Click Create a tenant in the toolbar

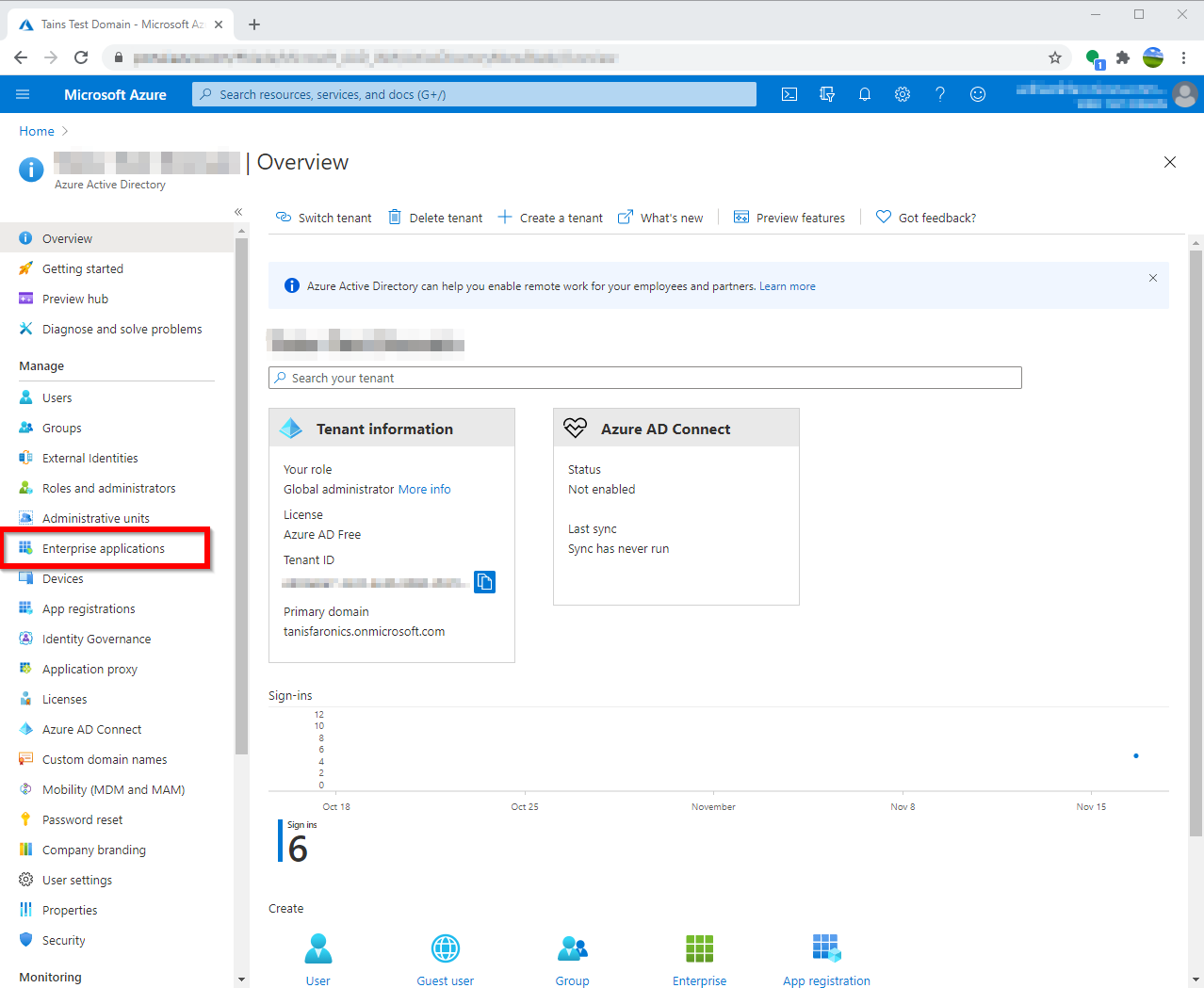pyautogui.click(x=550, y=218)
